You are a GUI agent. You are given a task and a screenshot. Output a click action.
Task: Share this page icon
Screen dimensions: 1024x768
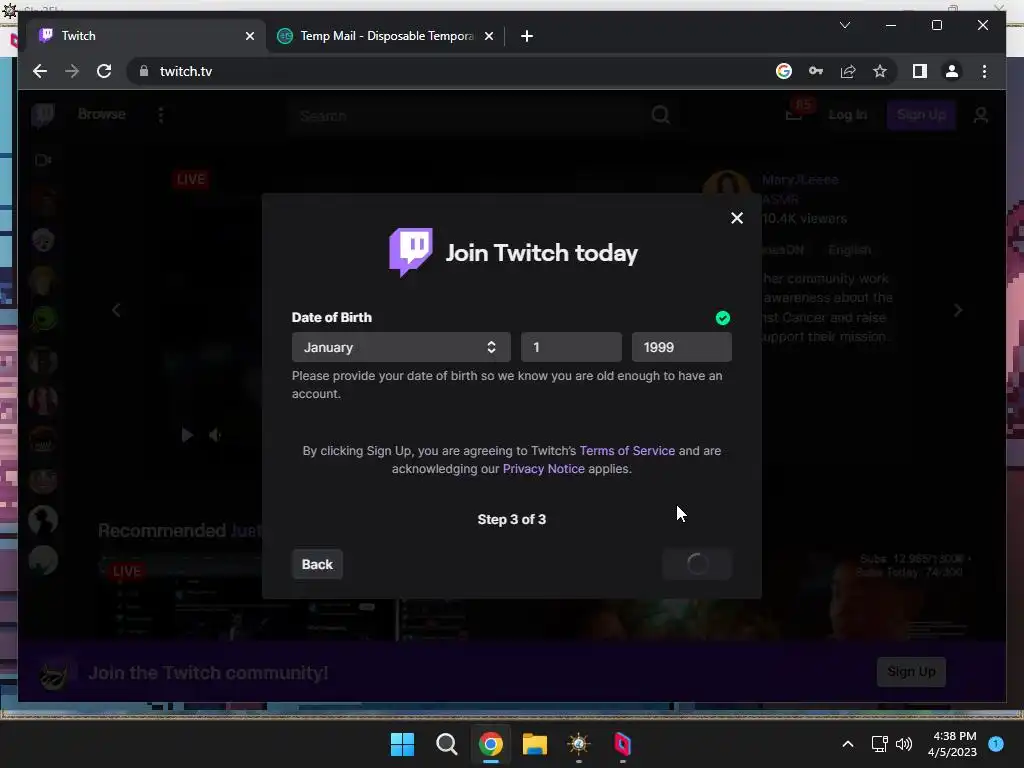click(848, 71)
